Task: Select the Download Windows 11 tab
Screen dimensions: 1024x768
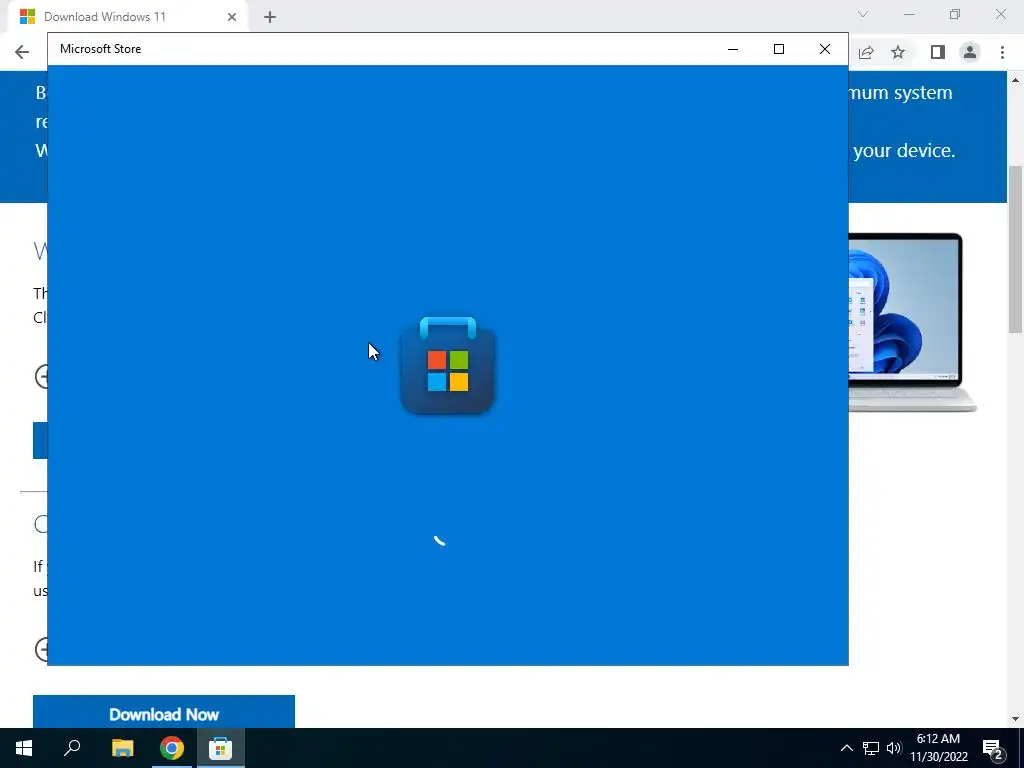Action: [x=128, y=17]
